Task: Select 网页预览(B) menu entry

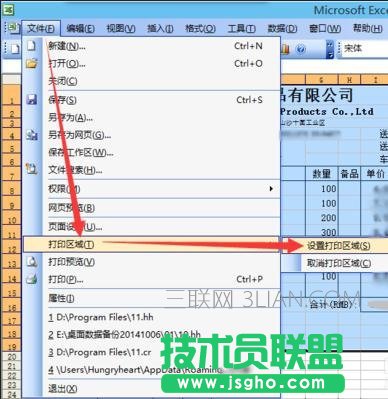Action: pos(151,208)
